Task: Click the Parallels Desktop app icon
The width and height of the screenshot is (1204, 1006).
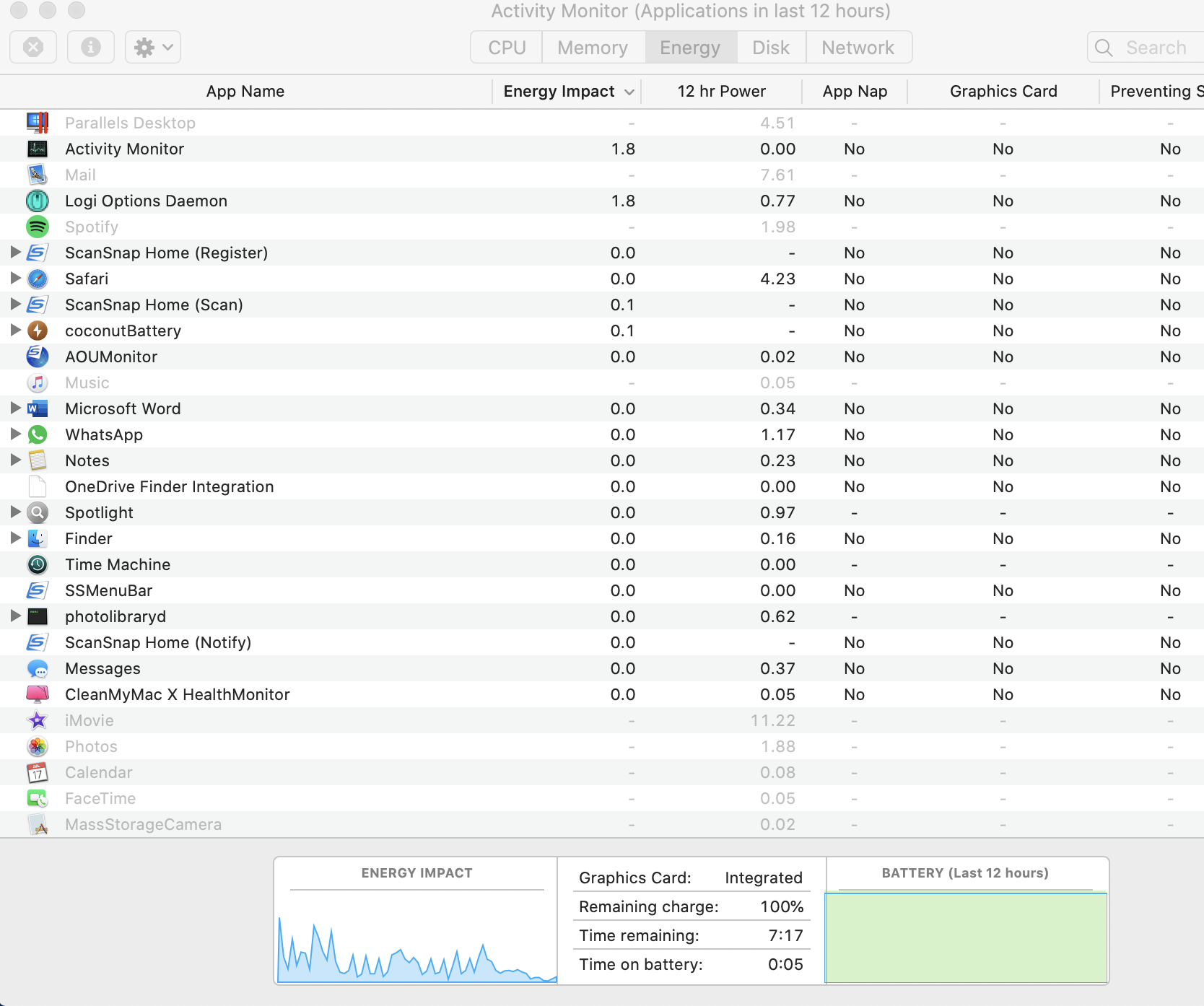Action: [x=38, y=123]
